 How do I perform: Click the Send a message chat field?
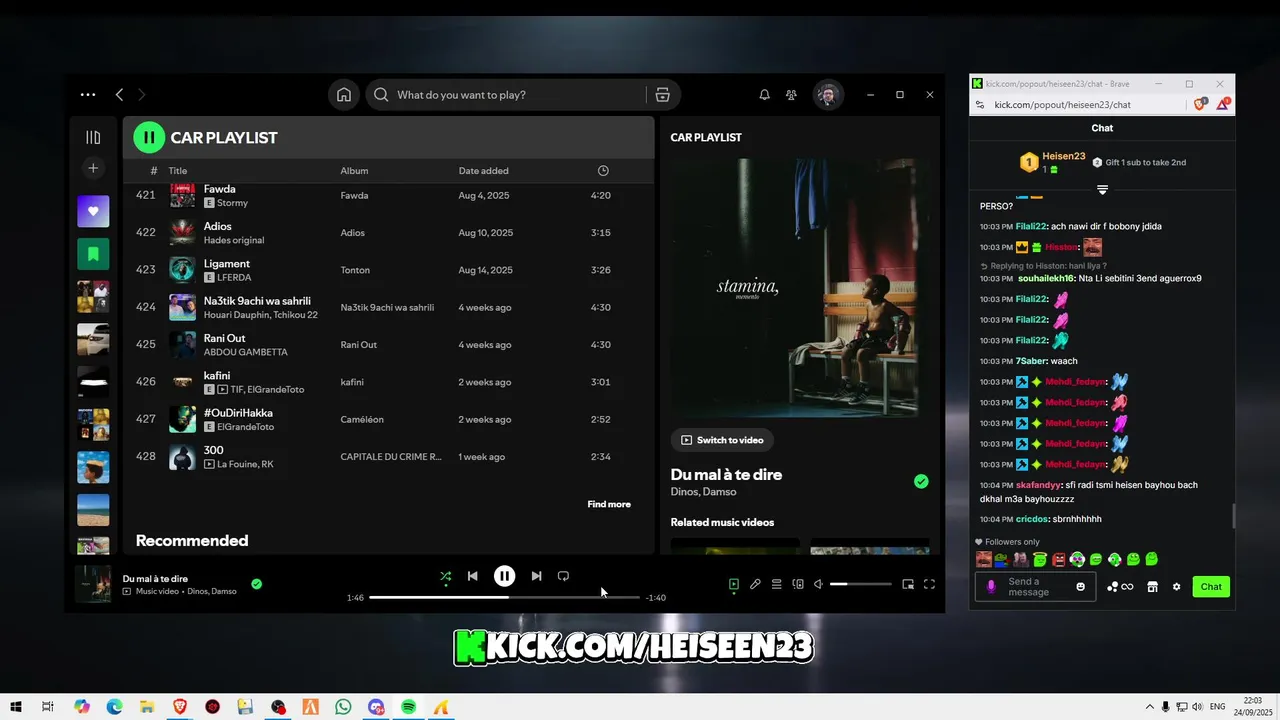coord(1033,587)
